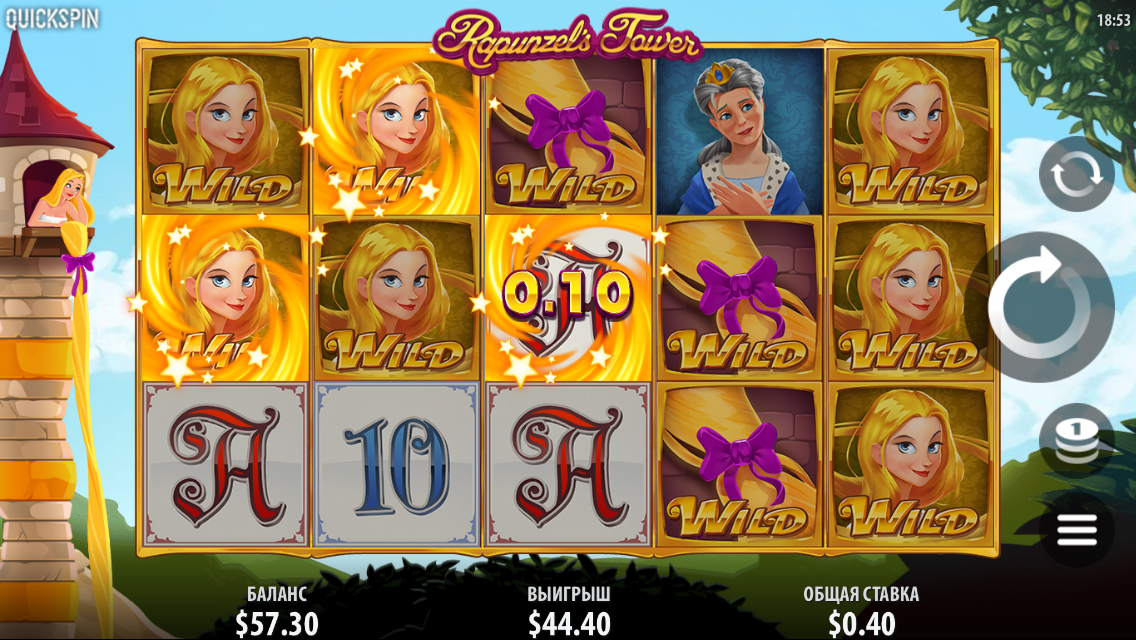The height and width of the screenshot is (640, 1136).
Task: Click the top-left Rapunzel wild symbol
Action: [225, 132]
